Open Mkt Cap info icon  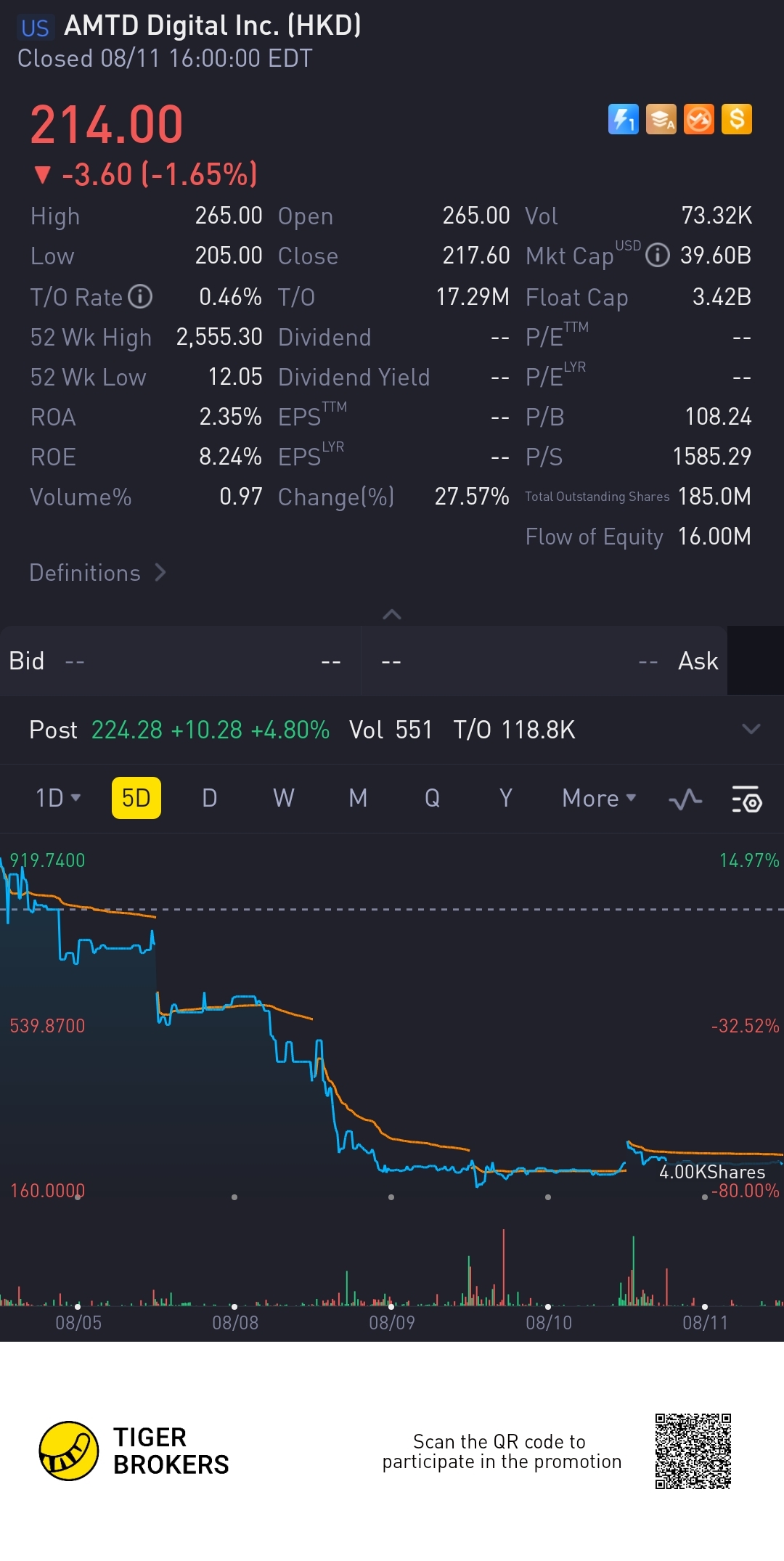[x=658, y=256]
